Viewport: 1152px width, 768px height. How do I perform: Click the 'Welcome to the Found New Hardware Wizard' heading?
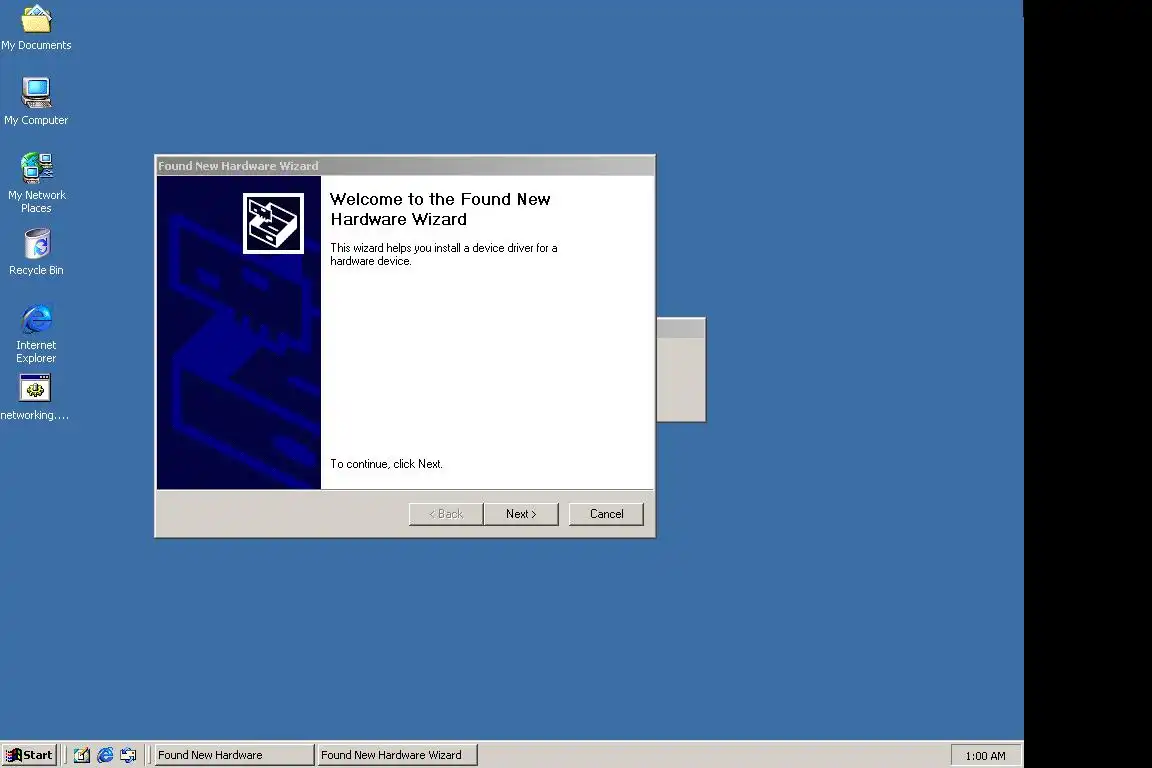tap(440, 209)
